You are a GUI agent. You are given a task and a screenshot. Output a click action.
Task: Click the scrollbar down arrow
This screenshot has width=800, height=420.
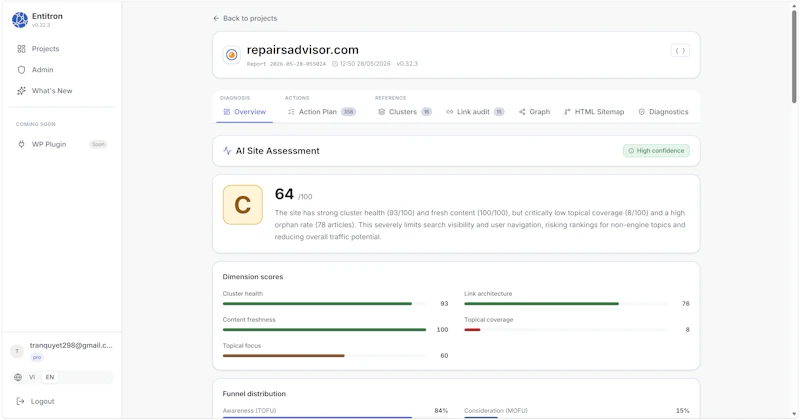point(794,414)
